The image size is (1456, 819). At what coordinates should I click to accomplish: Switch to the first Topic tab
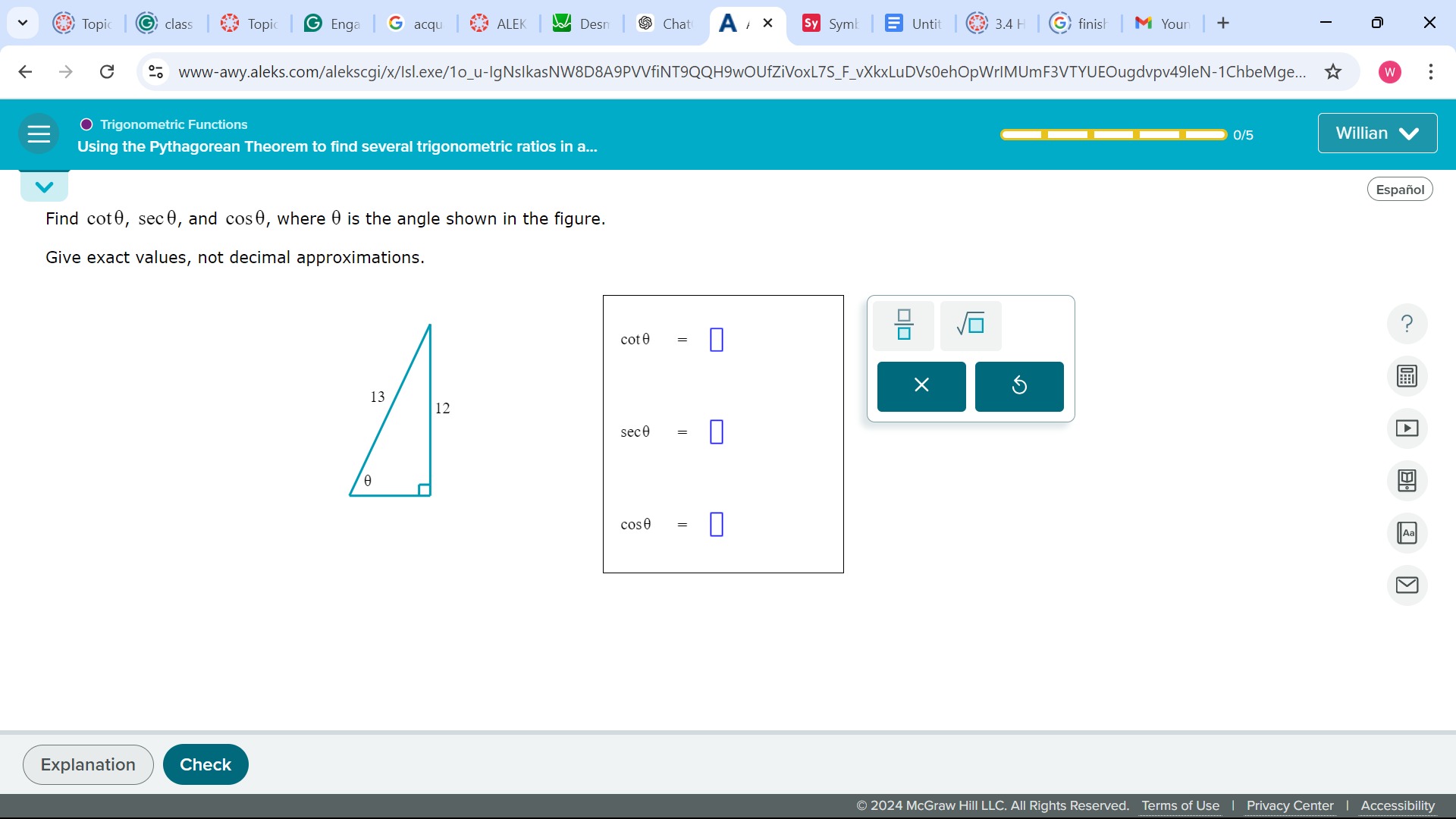(83, 24)
